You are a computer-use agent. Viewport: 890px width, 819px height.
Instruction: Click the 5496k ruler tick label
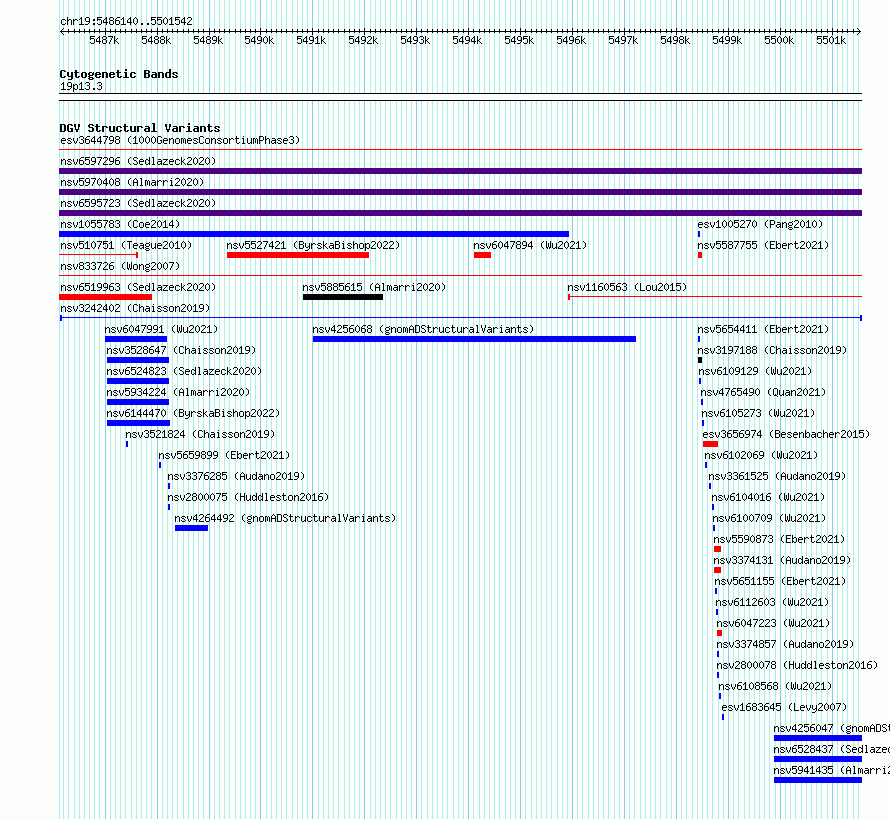(571, 40)
